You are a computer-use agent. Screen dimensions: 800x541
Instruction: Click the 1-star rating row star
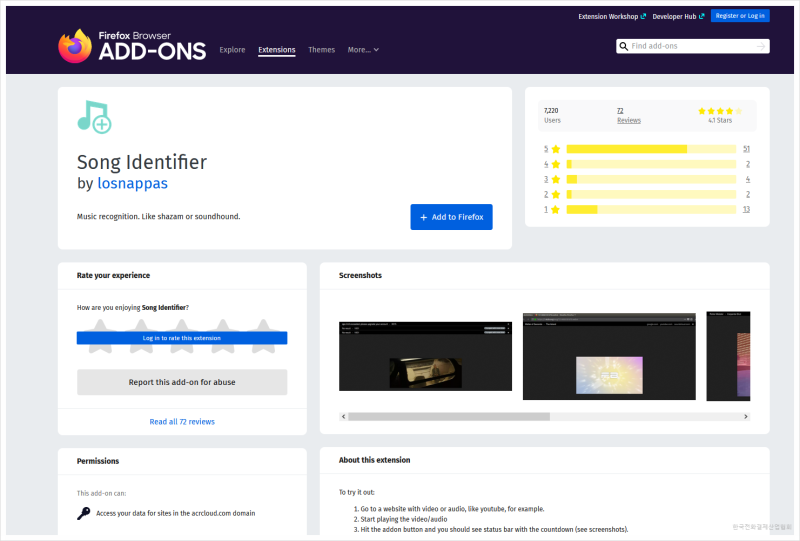pos(556,209)
